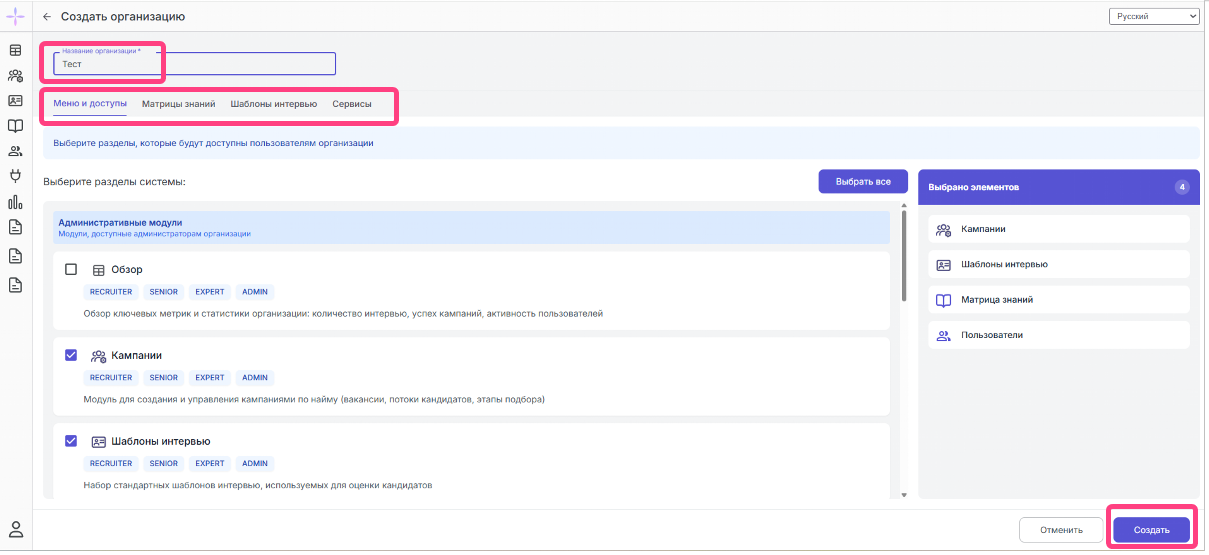
Task: Switch to the Сервисы tab
Action: tap(352, 104)
